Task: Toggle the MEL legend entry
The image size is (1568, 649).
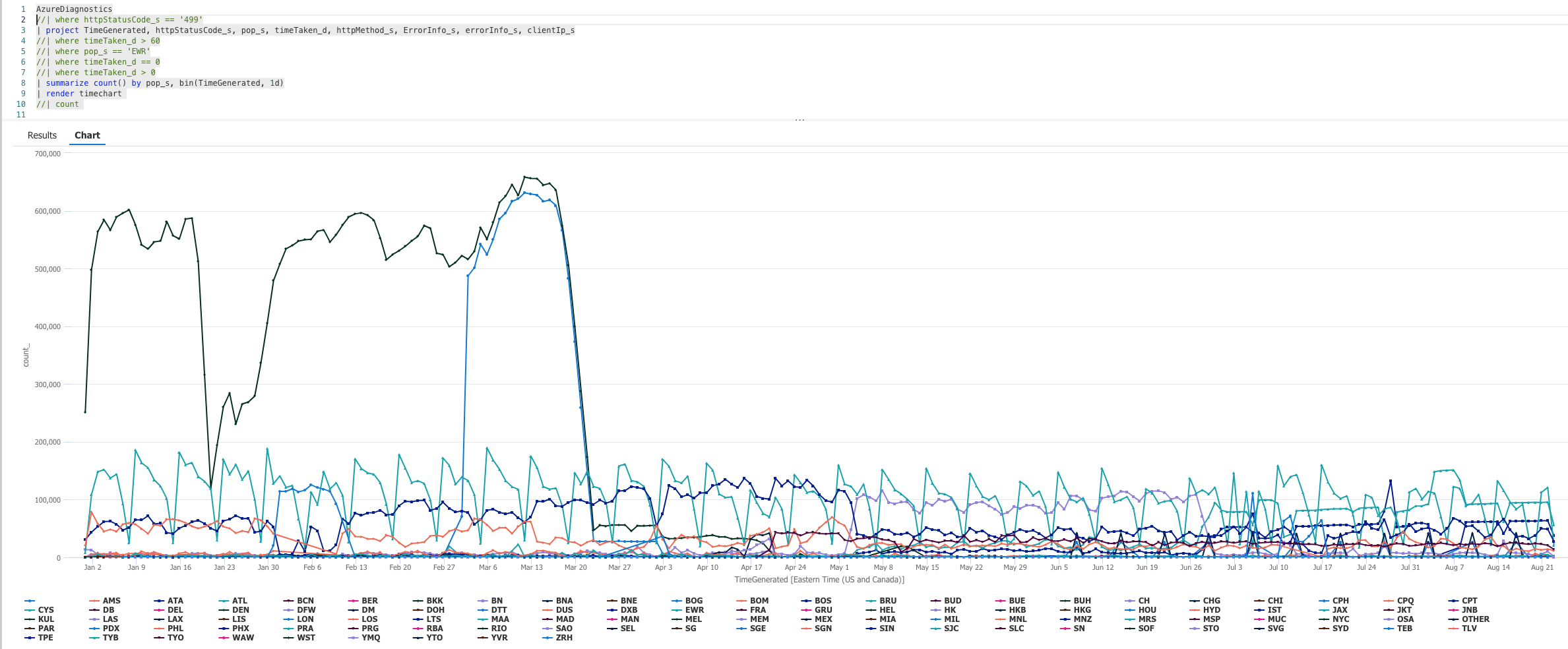Action: coord(687,619)
